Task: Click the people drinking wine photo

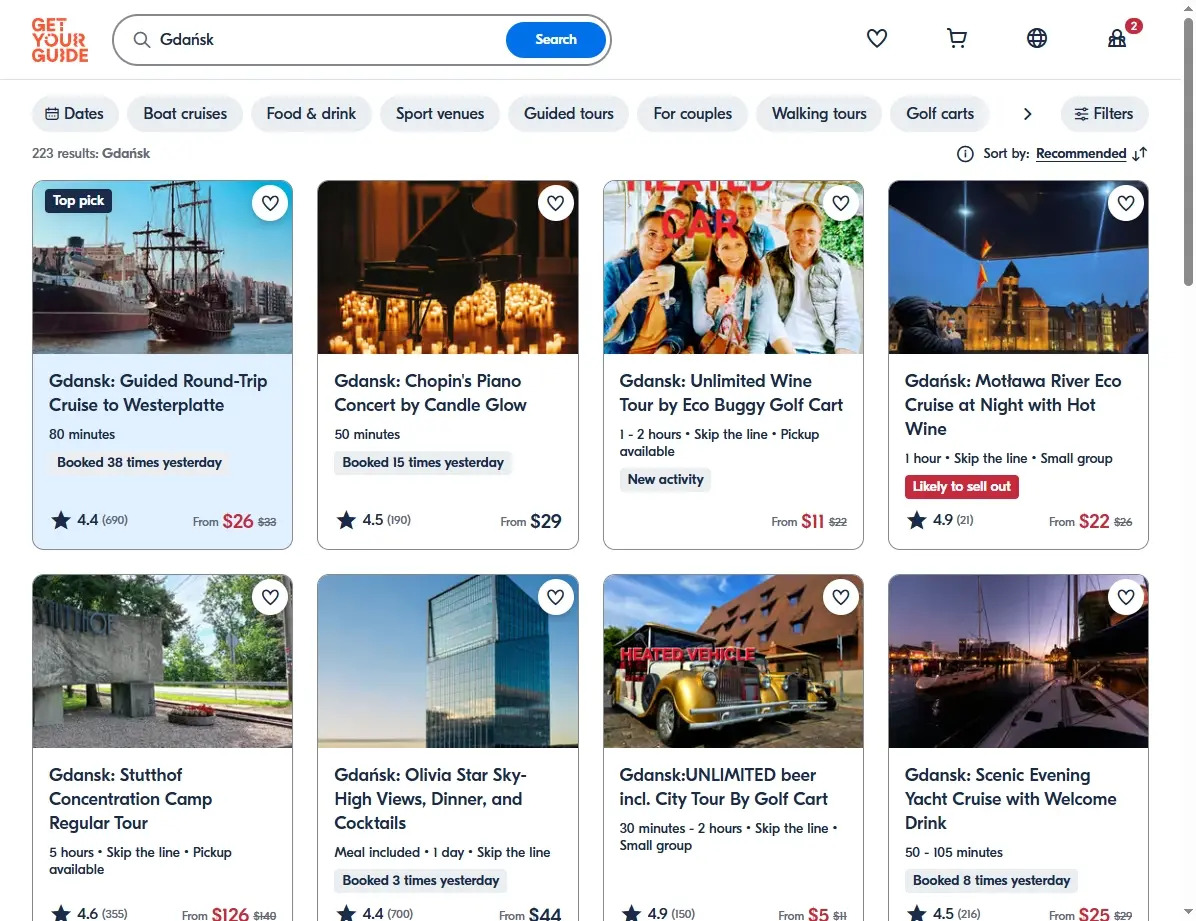Action: click(x=733, y=267)
